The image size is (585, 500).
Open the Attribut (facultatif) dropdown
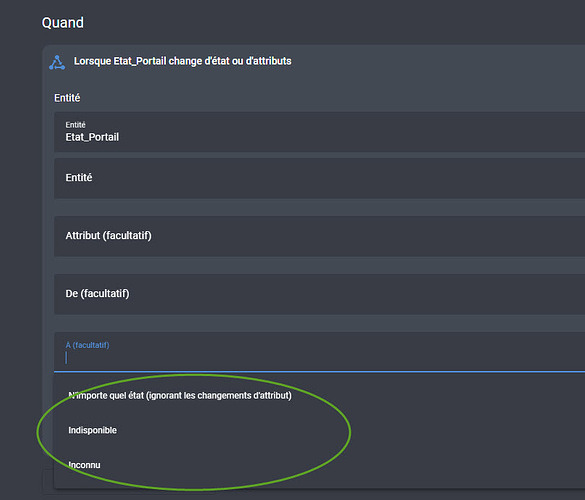click(x=319, y=236)
